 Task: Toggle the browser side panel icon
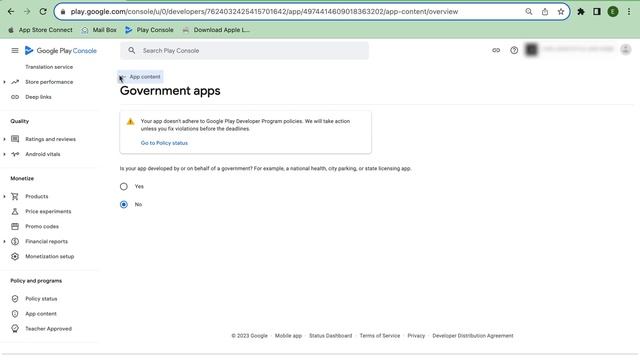(x=597, y=12)
